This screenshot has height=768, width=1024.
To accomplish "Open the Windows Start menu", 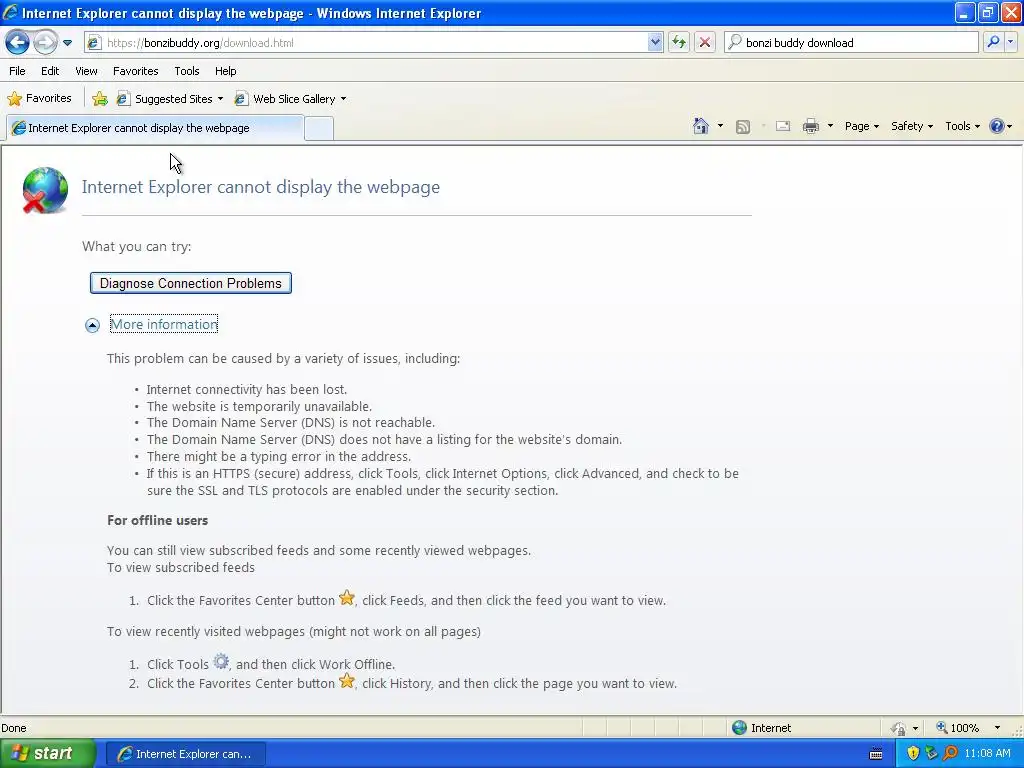I will pos(47,753).
